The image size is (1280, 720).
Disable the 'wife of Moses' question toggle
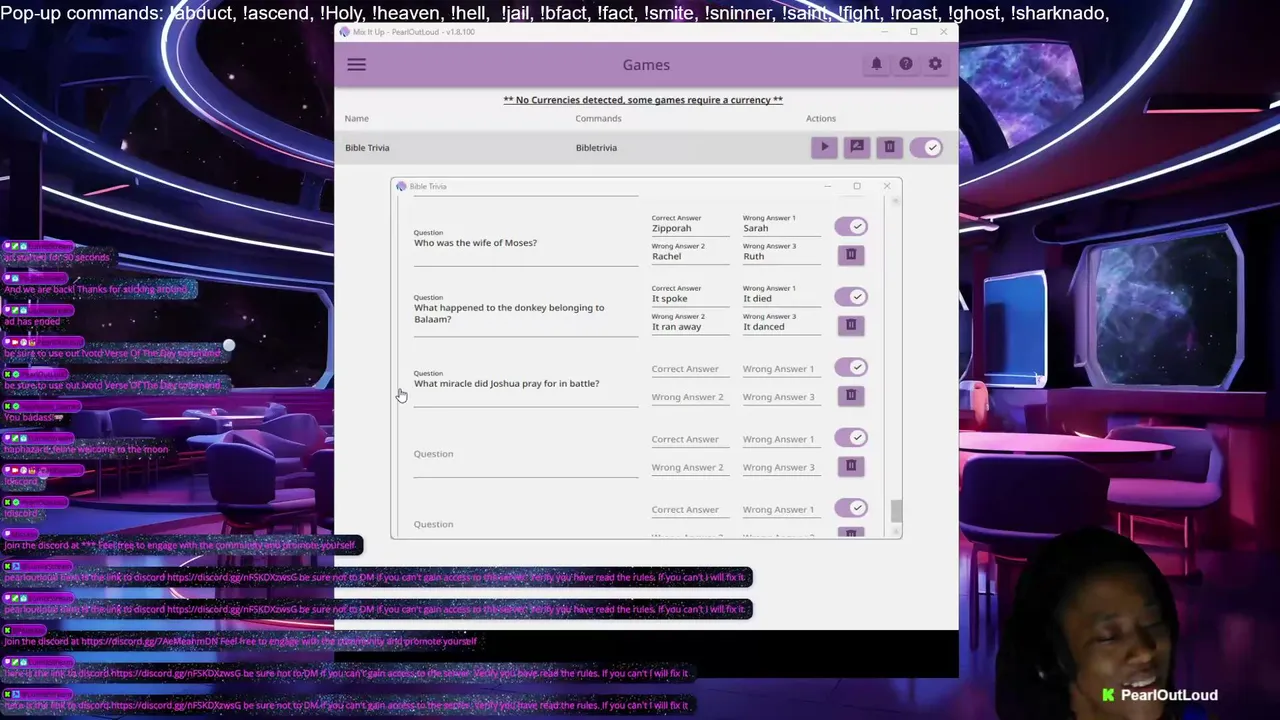(x=851, y=227)
